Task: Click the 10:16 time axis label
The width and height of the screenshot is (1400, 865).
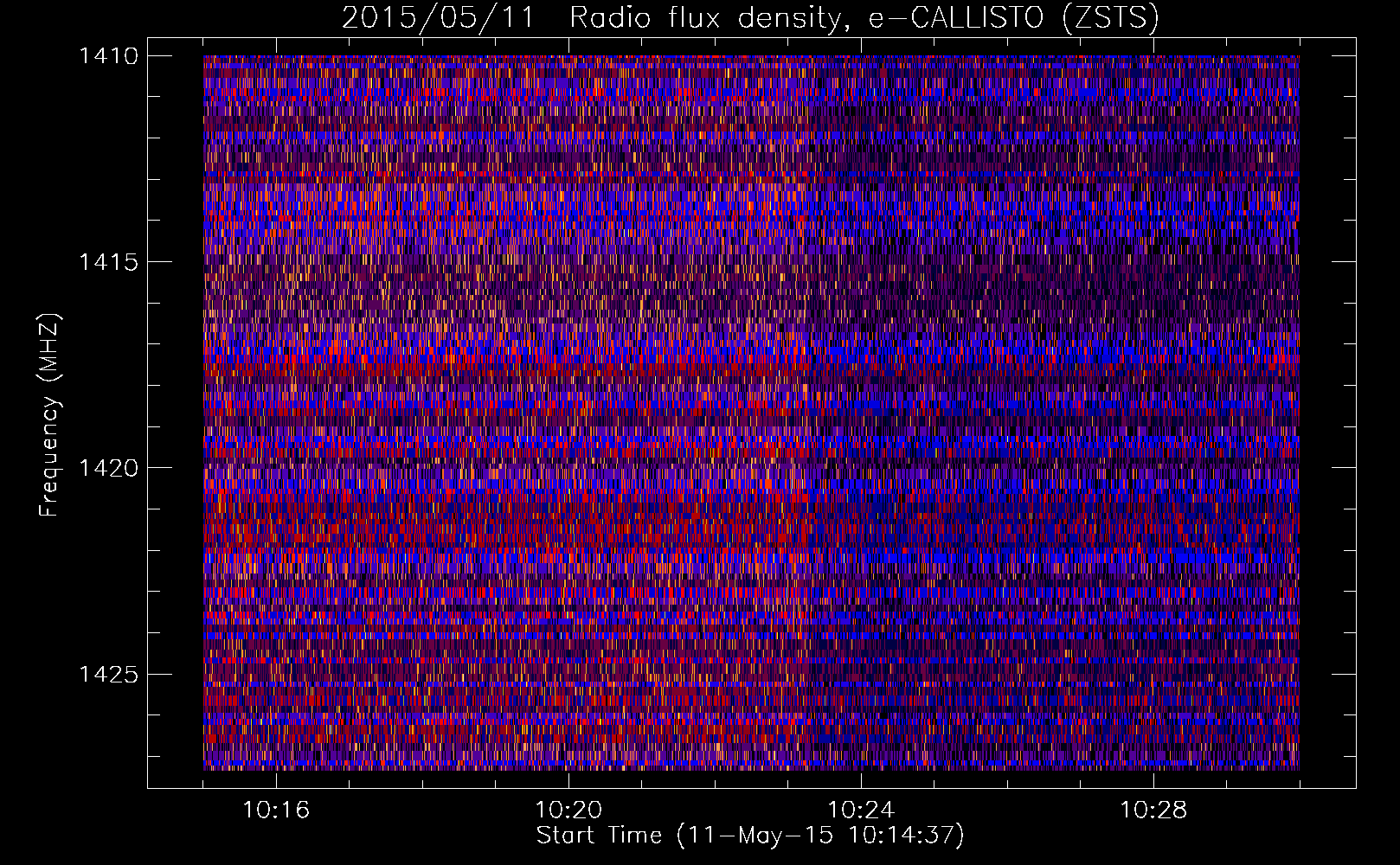Action: [276, 810]
